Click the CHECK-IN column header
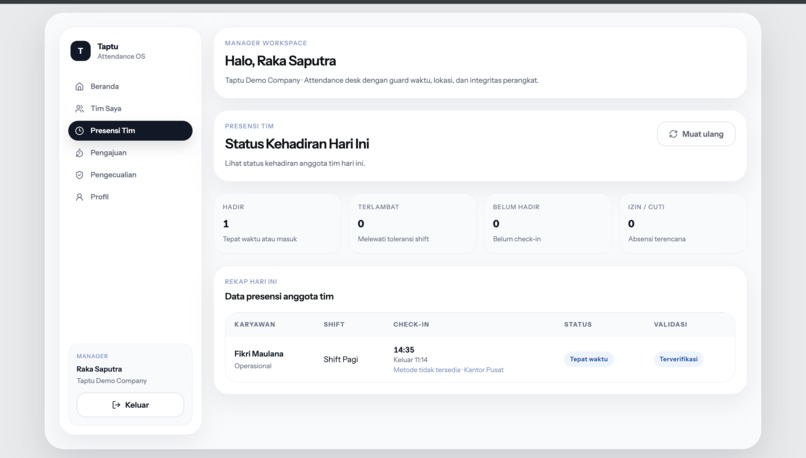Viewport: 806px width, 458px height. (411, 324)
